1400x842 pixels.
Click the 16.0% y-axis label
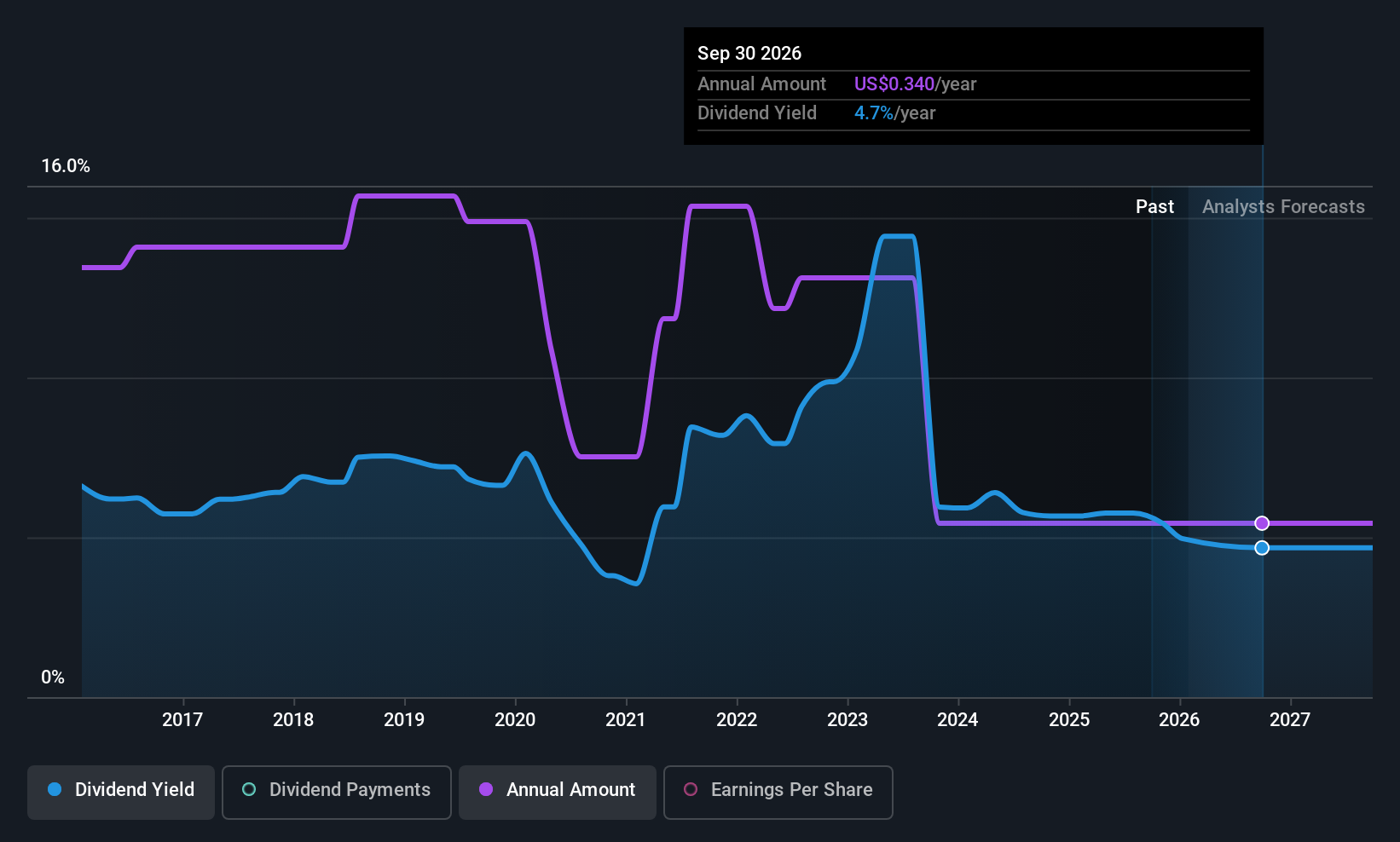[66, 166]
